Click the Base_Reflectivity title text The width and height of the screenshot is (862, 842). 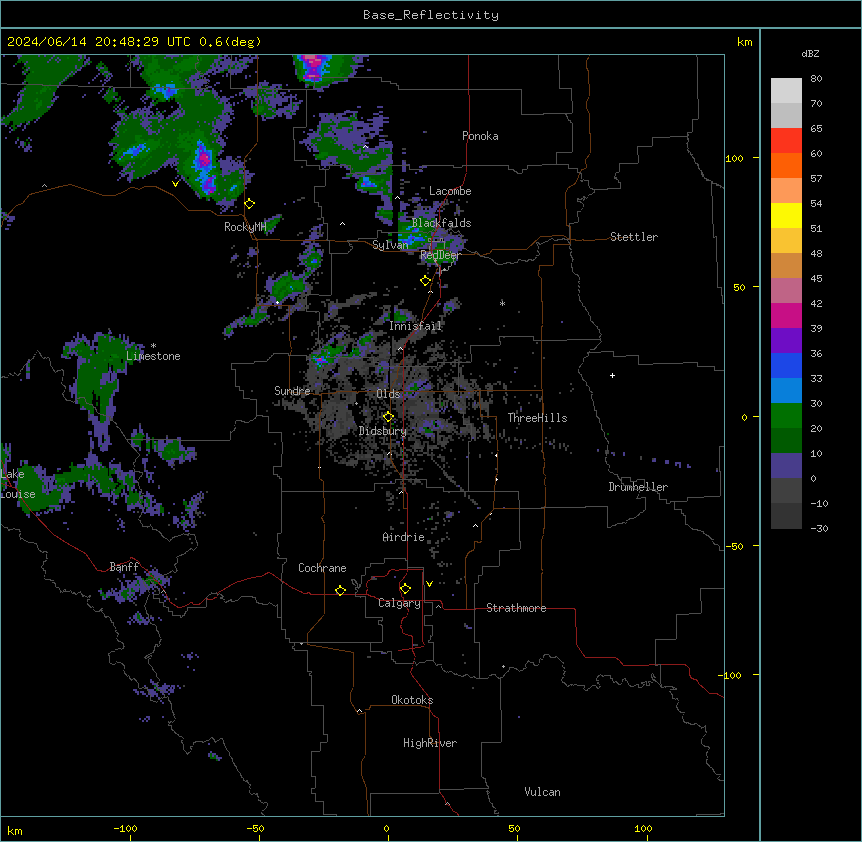pyautogui.click(x=431, y=15)
